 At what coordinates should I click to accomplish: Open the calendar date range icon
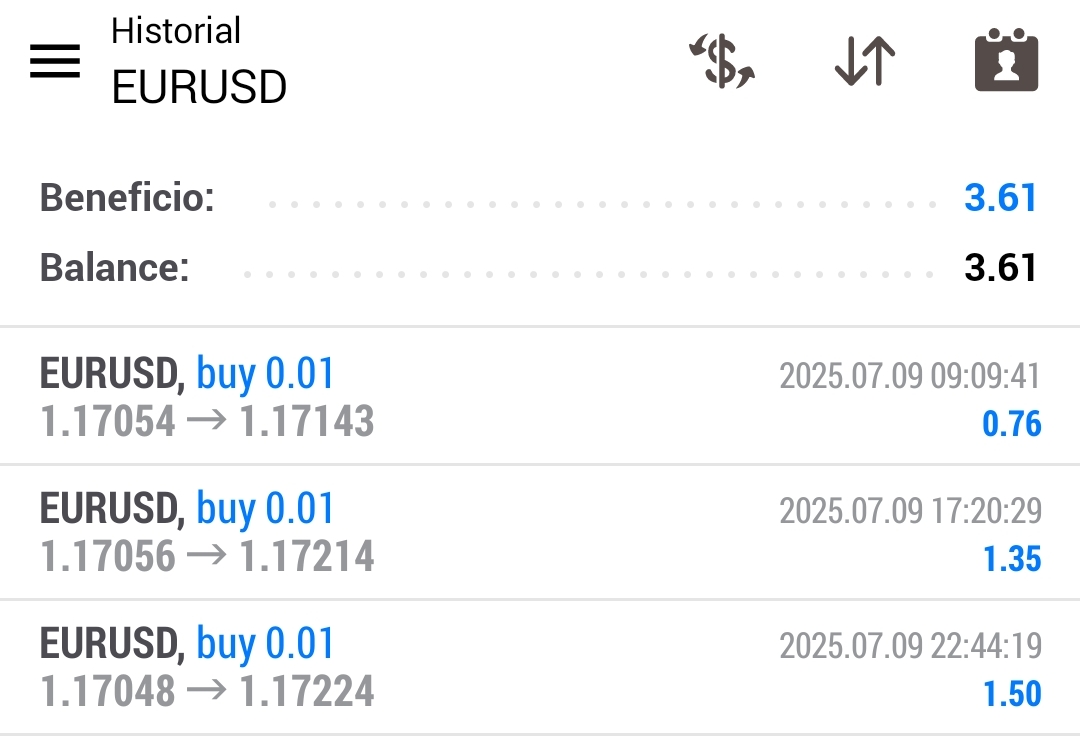(x=1006, y=62)
